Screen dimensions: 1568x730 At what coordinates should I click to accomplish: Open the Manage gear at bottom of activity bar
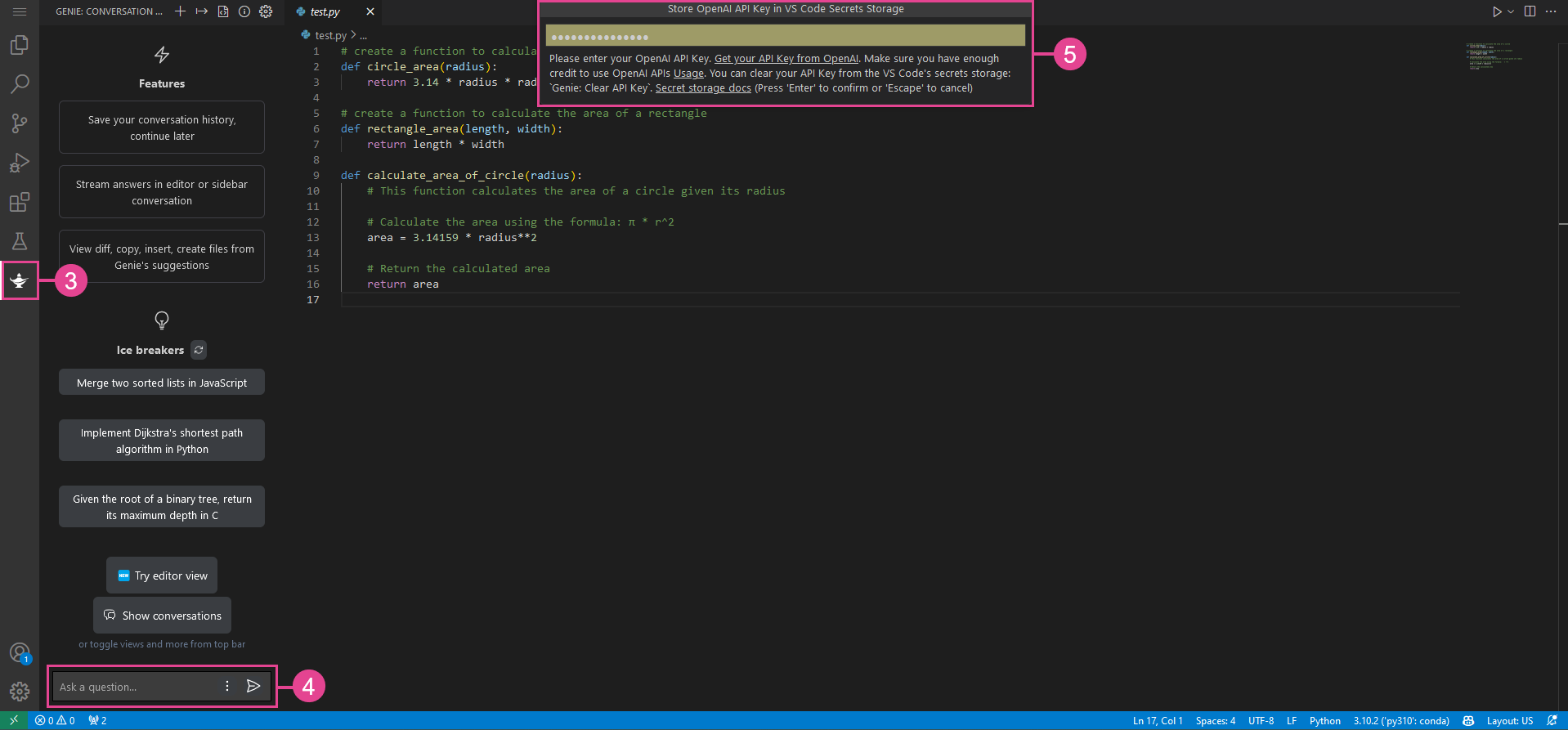[20, 692]
